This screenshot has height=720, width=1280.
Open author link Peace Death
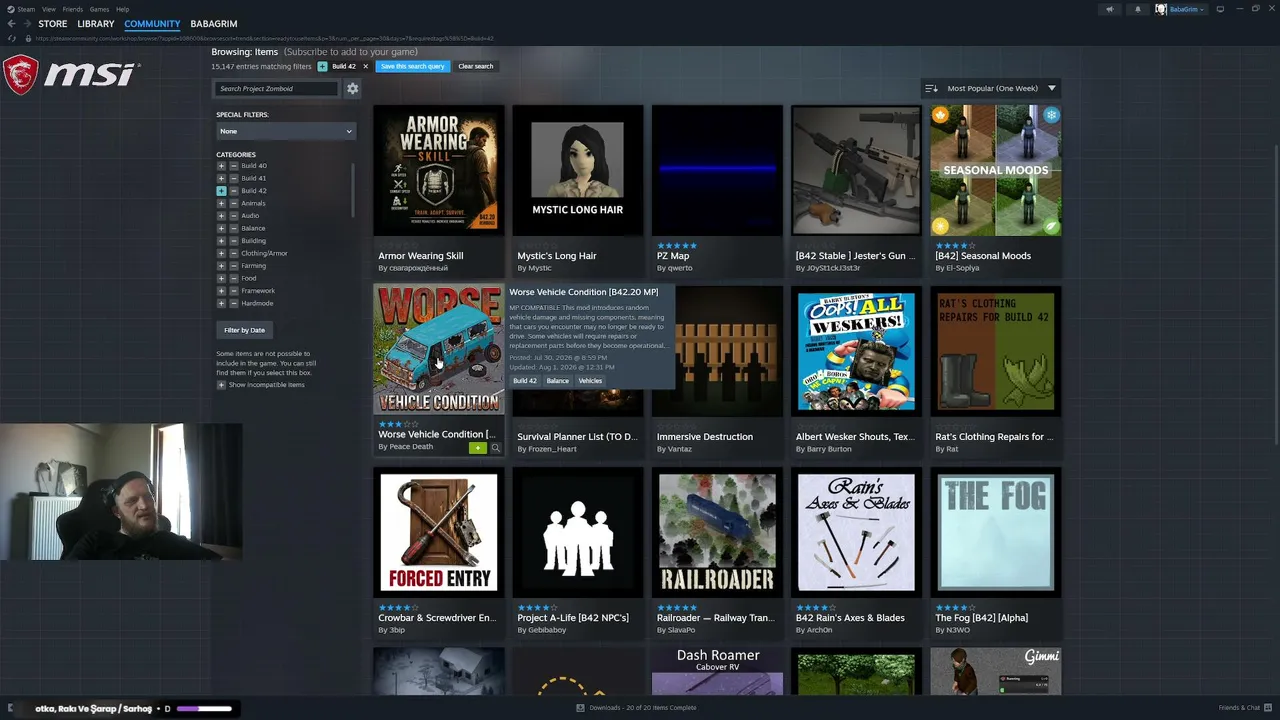(x=411, y=447)
